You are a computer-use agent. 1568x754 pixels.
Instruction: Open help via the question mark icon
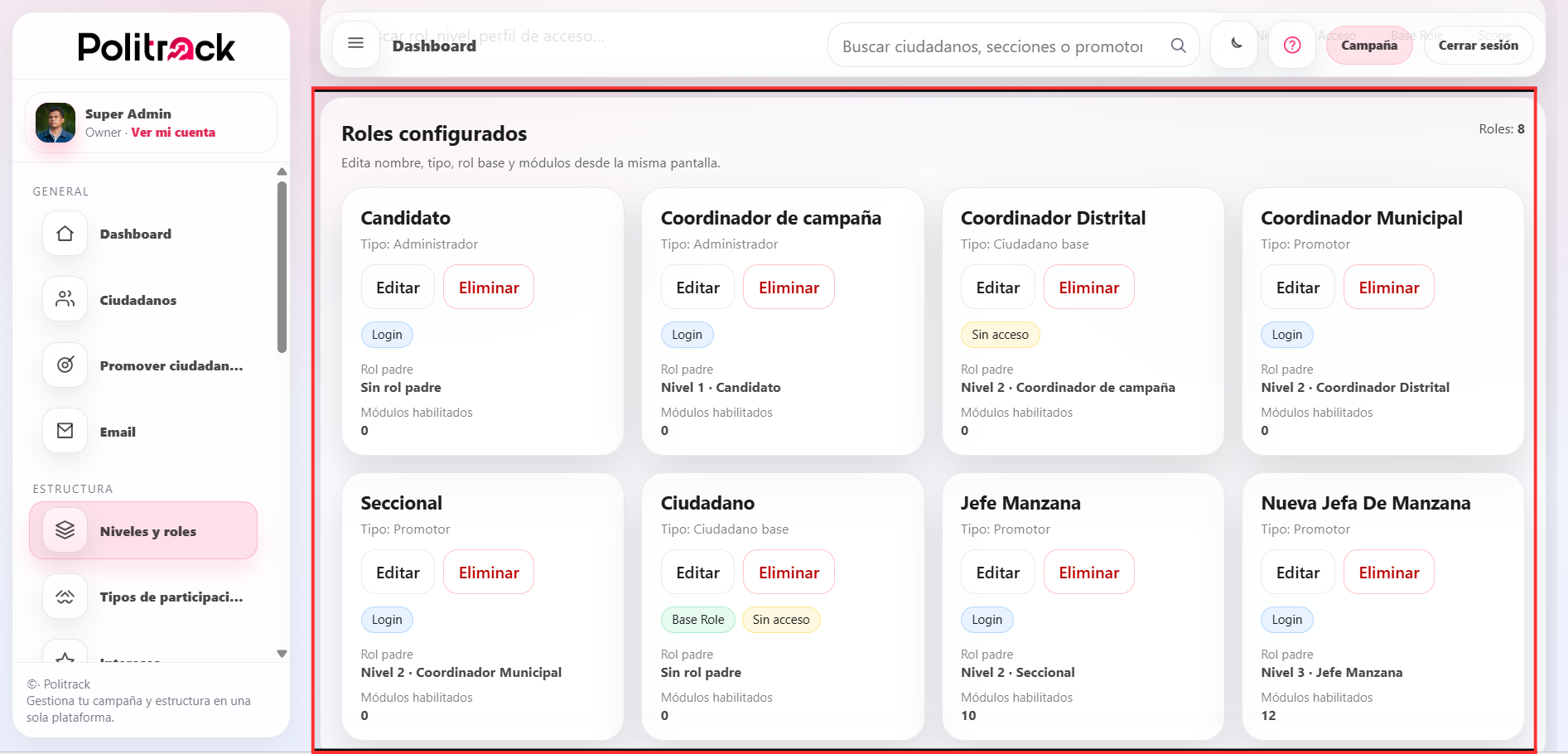click(1291, 45)
